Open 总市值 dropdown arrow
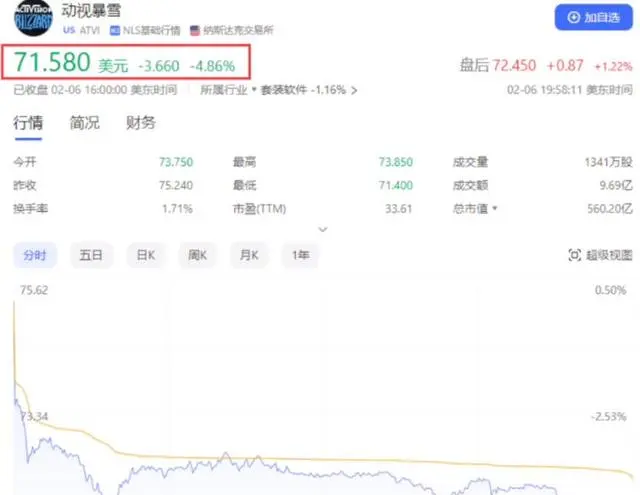The width and height of the screenshot is (640, 495). (495, 208)
